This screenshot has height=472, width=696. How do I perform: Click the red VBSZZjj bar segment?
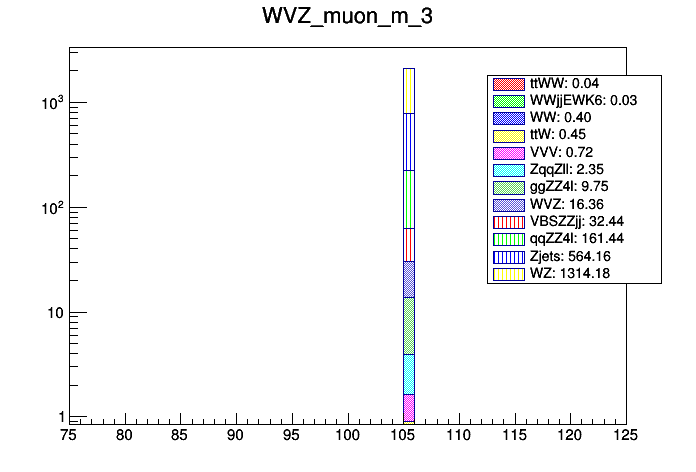click(408, 244)
